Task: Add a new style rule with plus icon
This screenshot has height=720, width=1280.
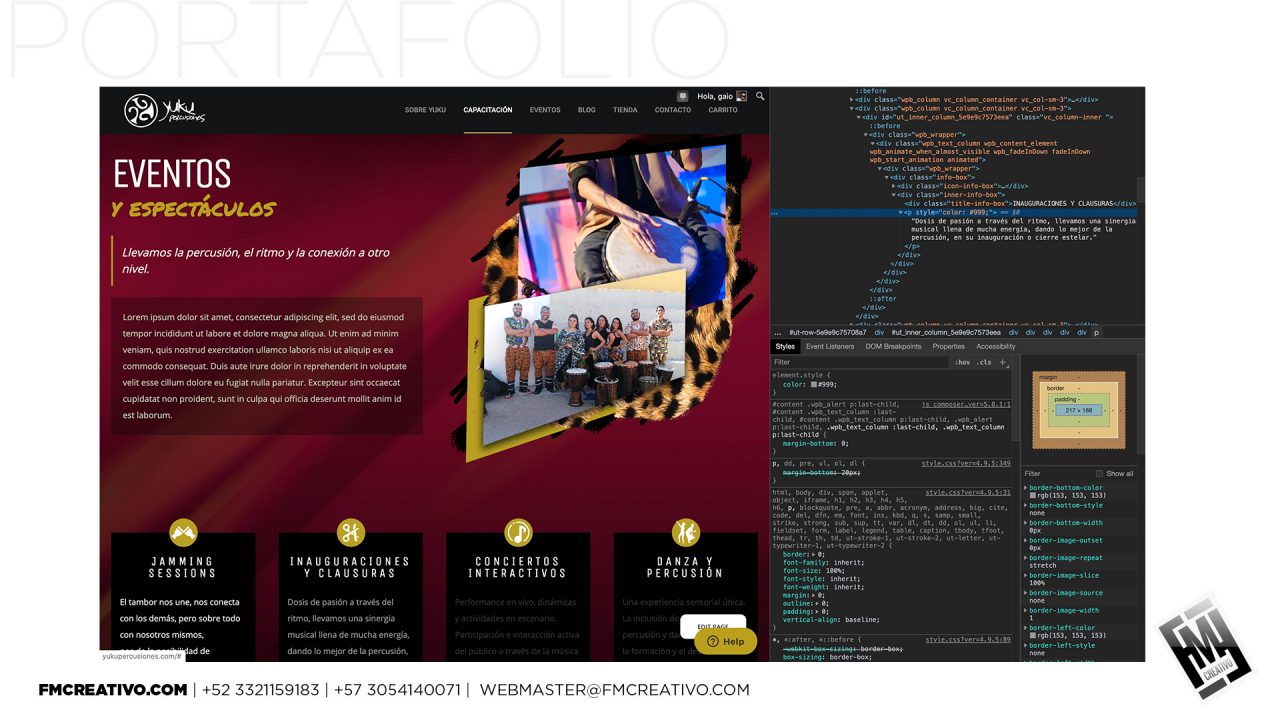Action: click(x=1003, y=362)
